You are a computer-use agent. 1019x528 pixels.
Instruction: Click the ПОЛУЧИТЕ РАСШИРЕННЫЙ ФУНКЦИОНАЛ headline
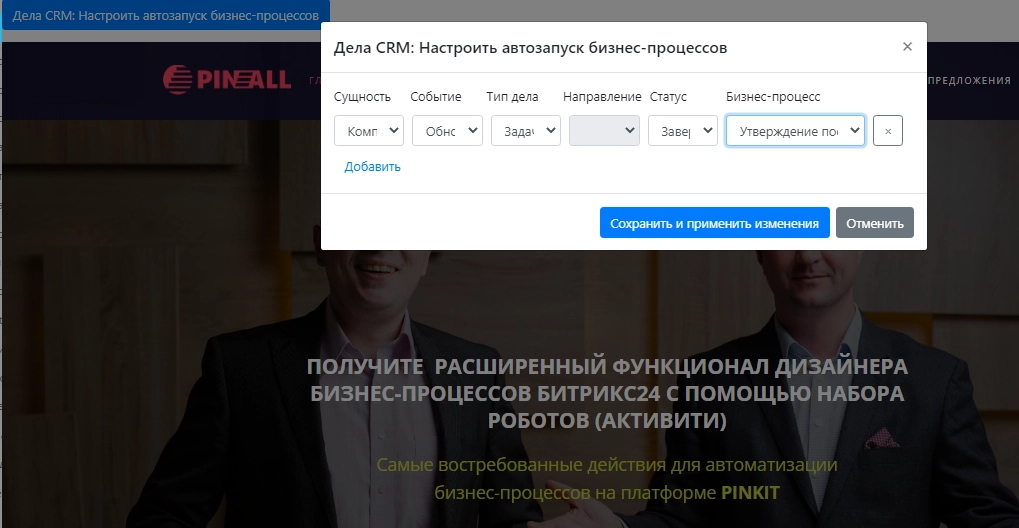(x=607, y=393)
